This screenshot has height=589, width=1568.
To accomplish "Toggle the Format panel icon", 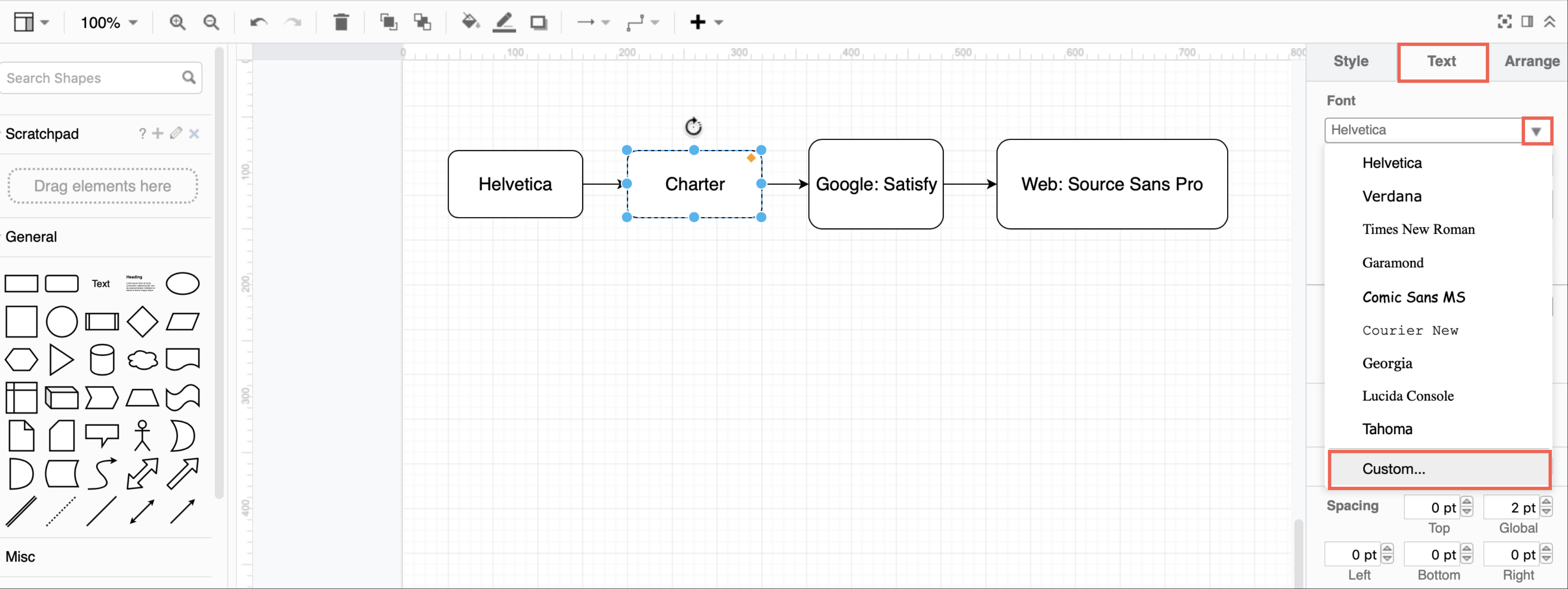I will (1527, 22).
